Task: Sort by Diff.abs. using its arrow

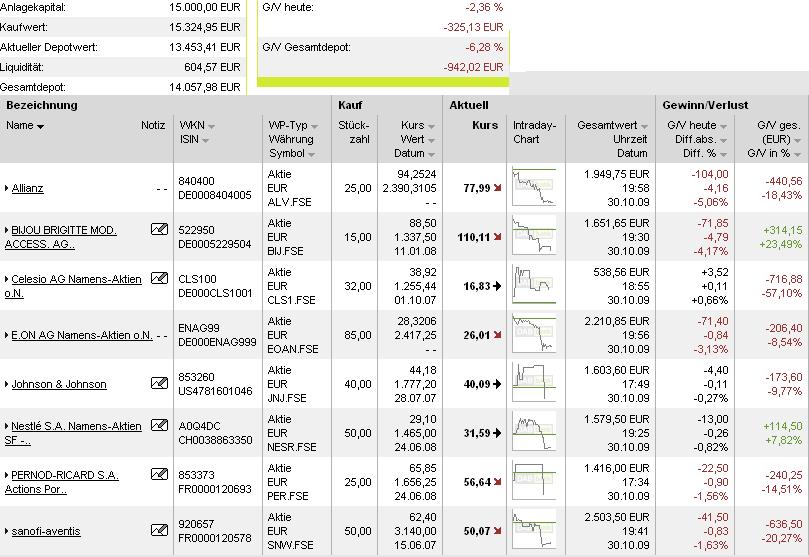Action: click(723, 140)
